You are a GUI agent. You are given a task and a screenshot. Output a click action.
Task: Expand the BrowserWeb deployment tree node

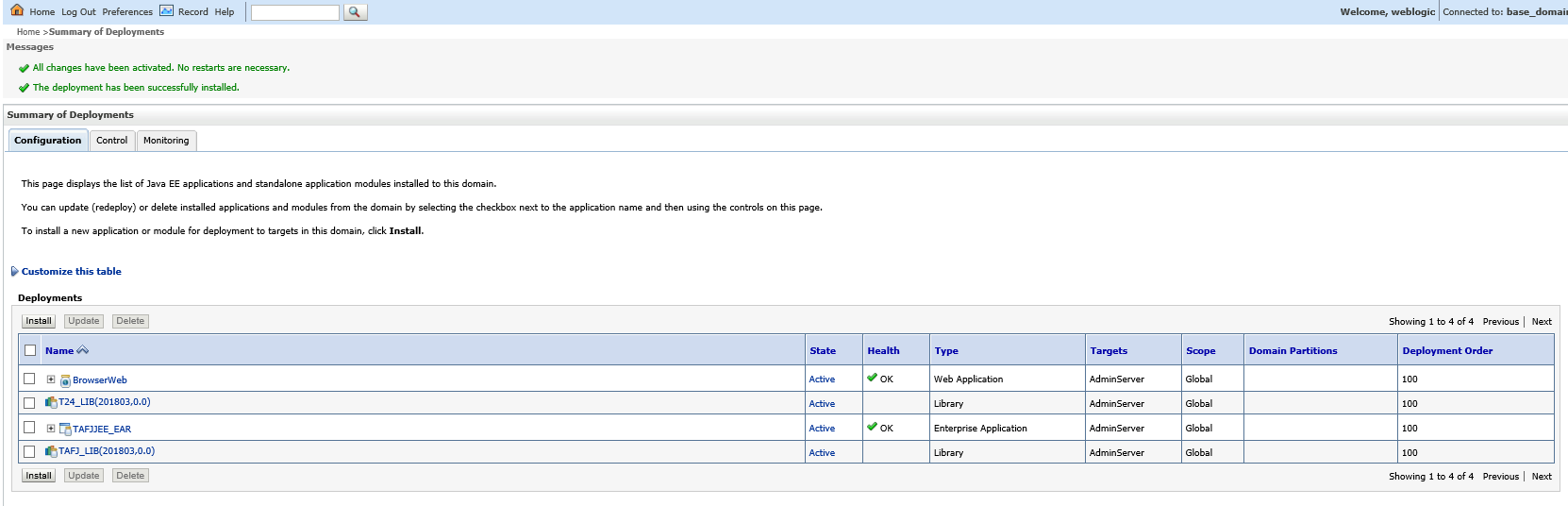tap(51, 379)
